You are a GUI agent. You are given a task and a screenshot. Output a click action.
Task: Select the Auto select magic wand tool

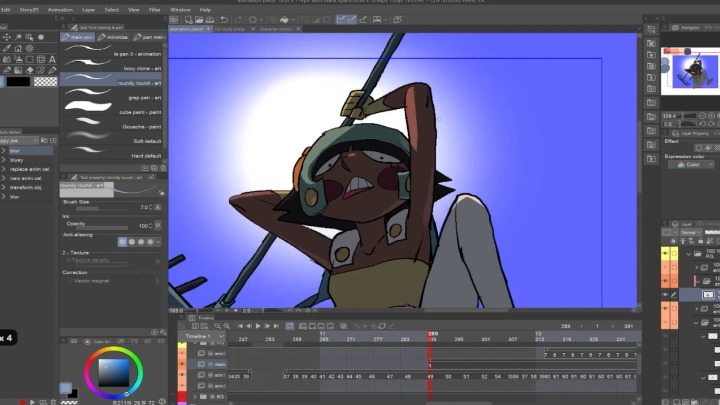(18, 37)
